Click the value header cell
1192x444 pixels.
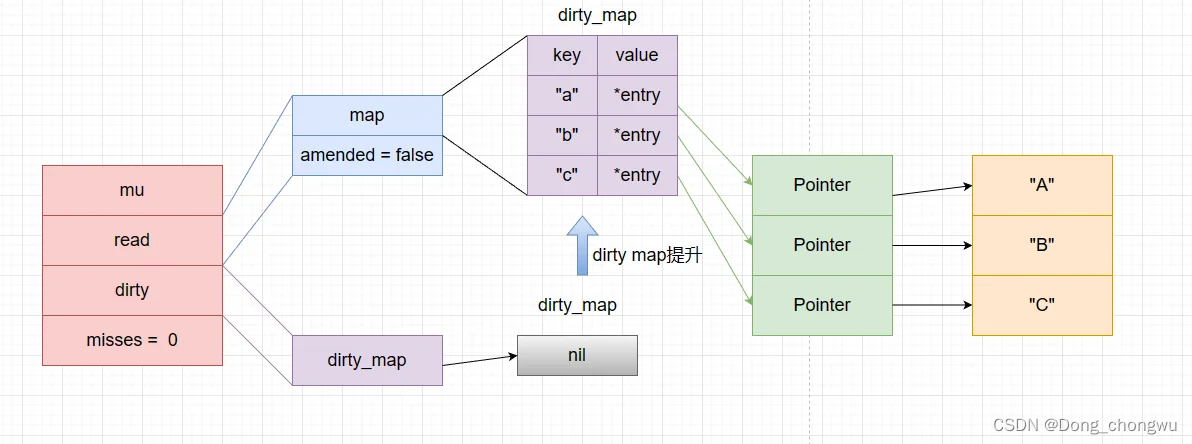[x=637, y=56]
